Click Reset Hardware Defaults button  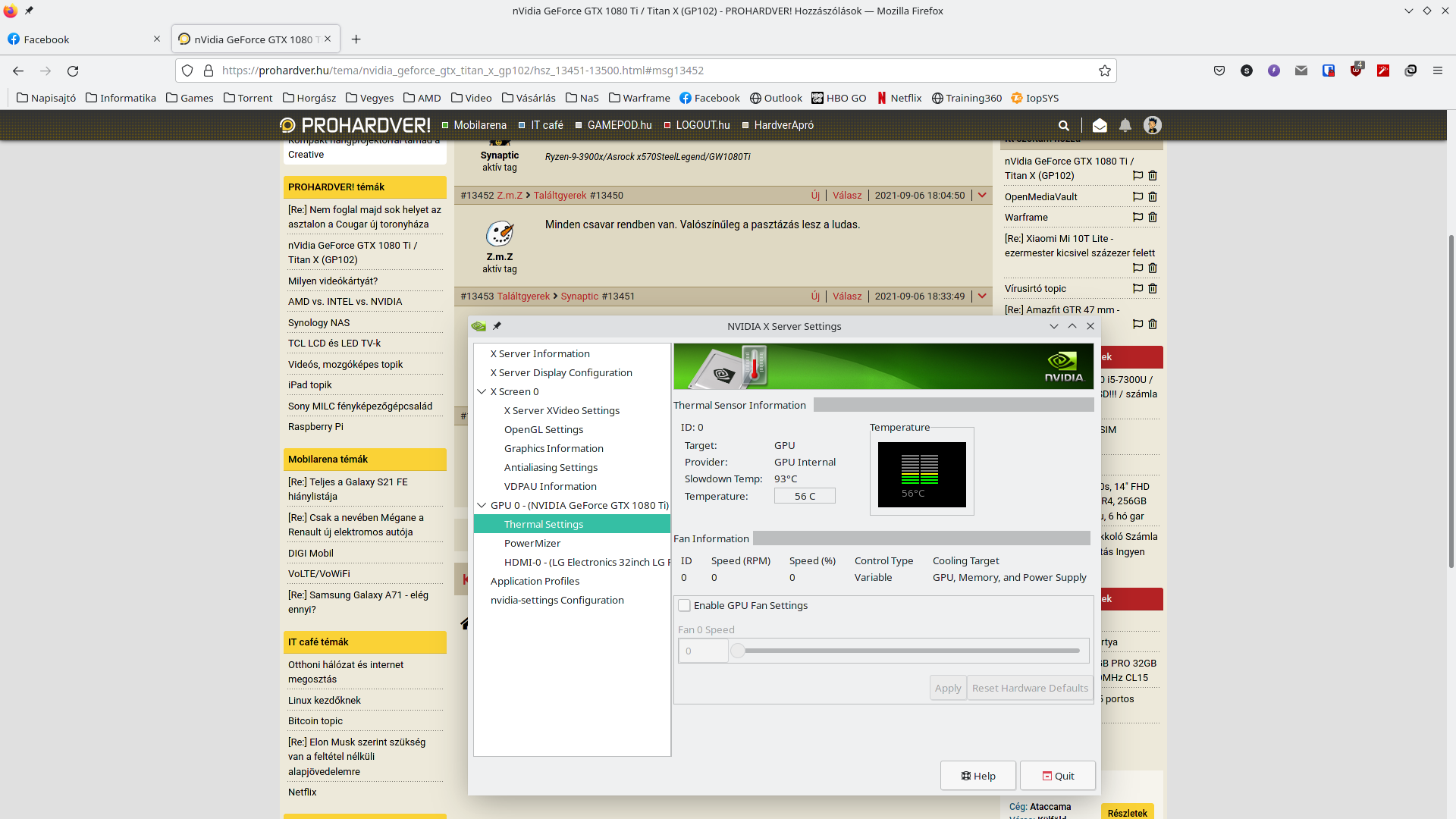click(x=1030, y=688)
